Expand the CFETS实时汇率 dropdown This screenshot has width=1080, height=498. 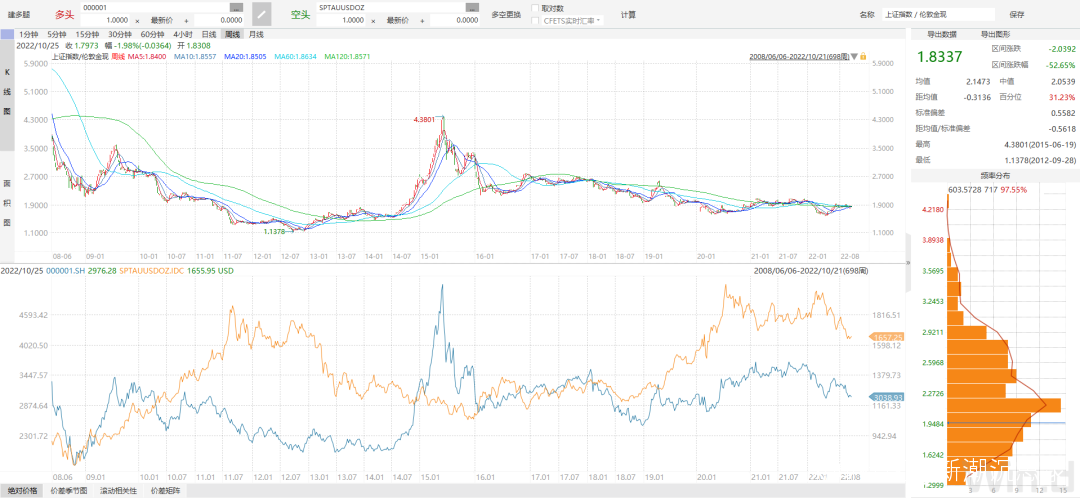coord(599,20)
